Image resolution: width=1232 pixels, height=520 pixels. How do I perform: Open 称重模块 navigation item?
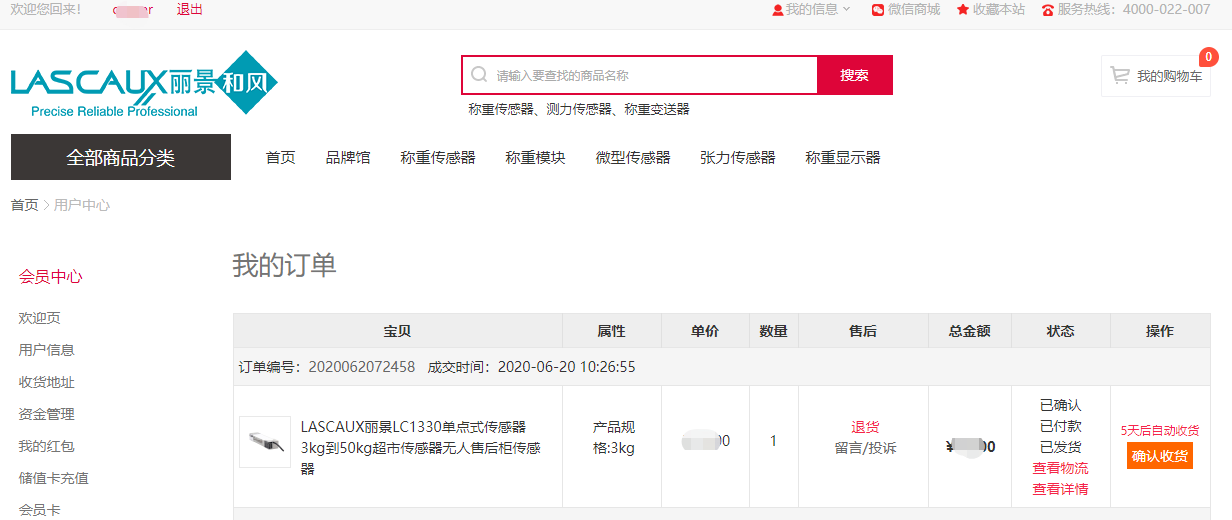(536, 158)
